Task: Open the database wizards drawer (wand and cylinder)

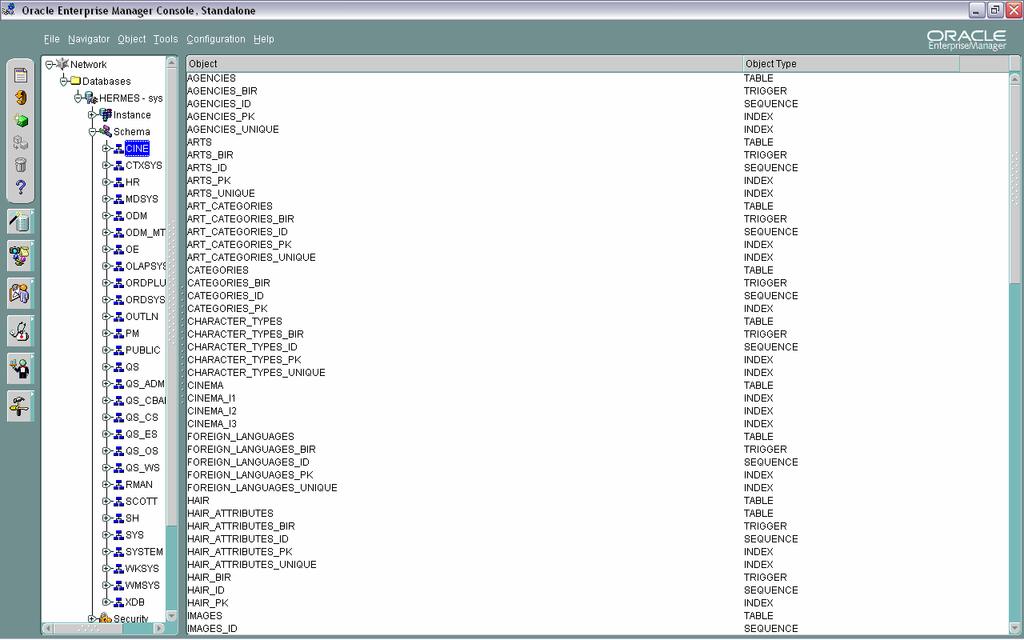Action: 20,222
